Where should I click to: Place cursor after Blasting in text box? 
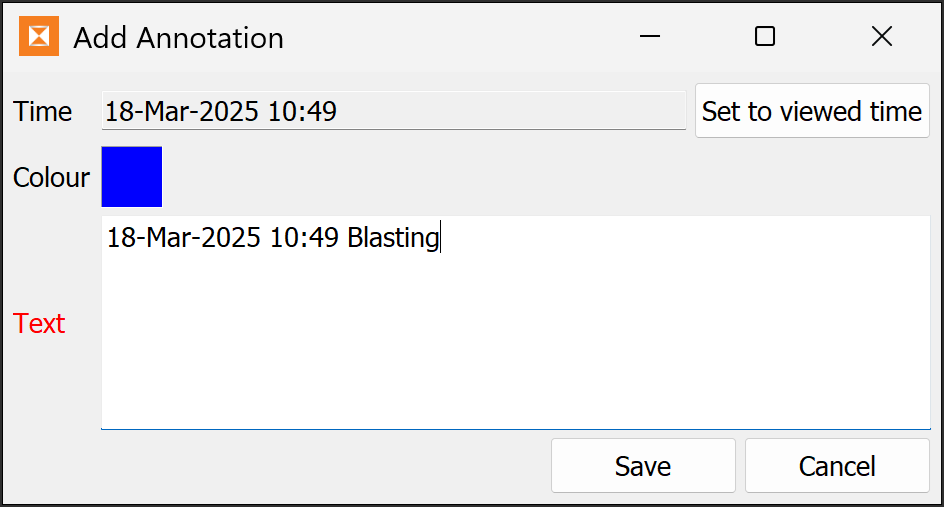[x=441, y=237]
